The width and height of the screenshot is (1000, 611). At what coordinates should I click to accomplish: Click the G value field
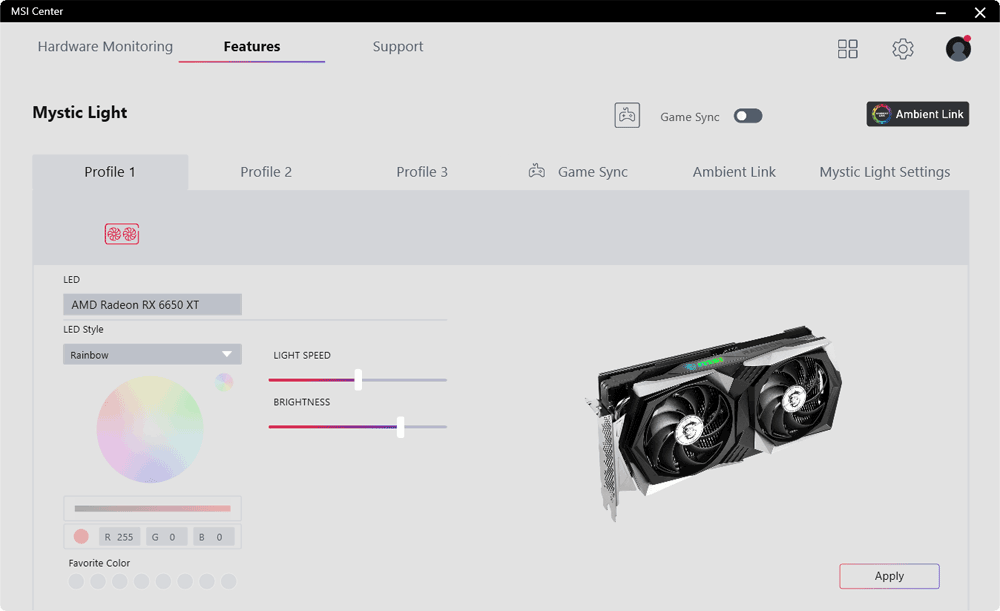[166, 537]
